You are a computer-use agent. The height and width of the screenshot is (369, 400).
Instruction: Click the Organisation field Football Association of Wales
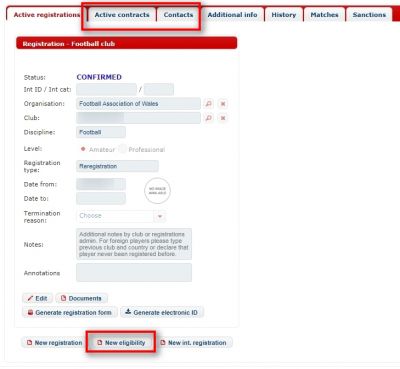138,104
